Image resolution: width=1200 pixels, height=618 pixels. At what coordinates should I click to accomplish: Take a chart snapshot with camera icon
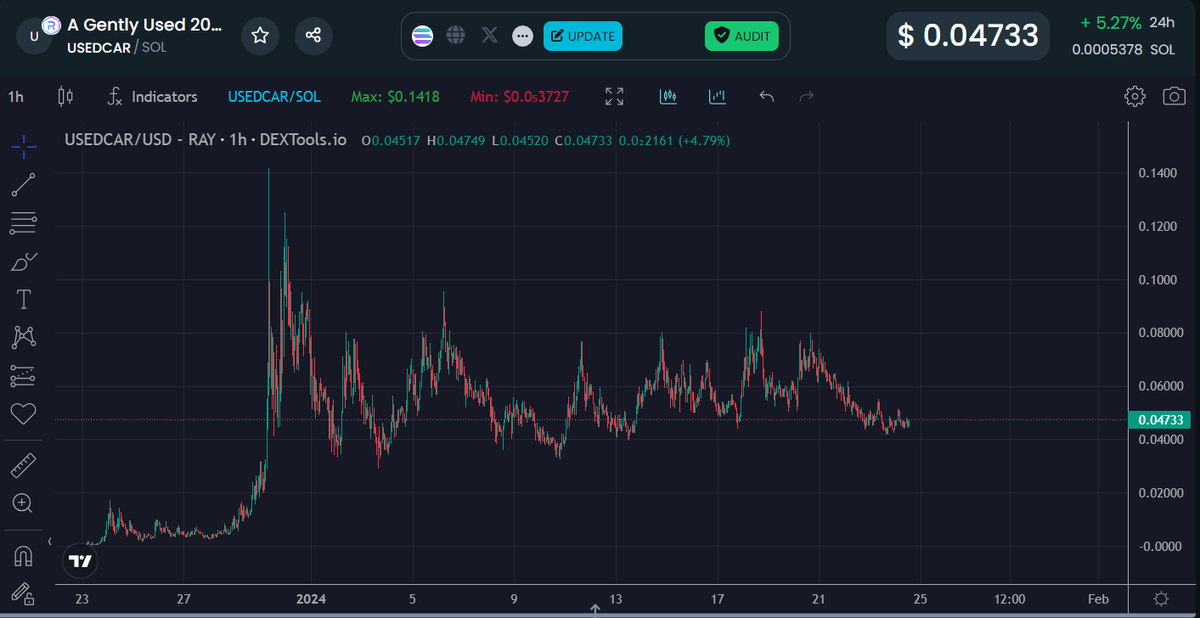pyautogui.click(x=1174, y=97)
